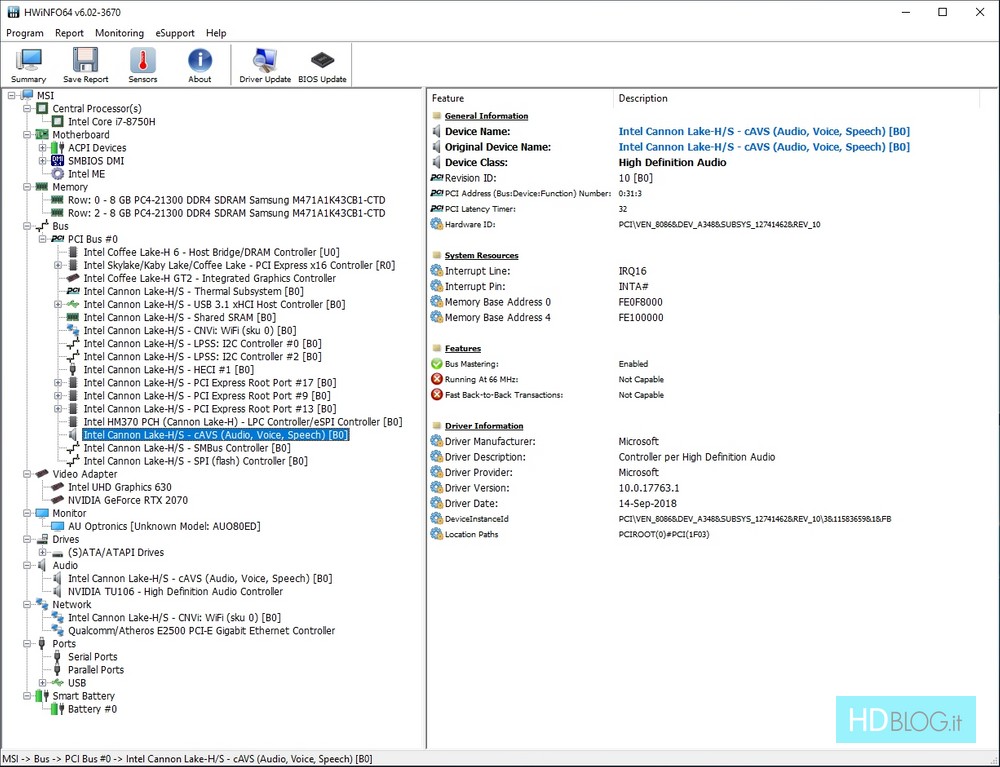Collapse the PCI Bus #0 node

point(43,240)
